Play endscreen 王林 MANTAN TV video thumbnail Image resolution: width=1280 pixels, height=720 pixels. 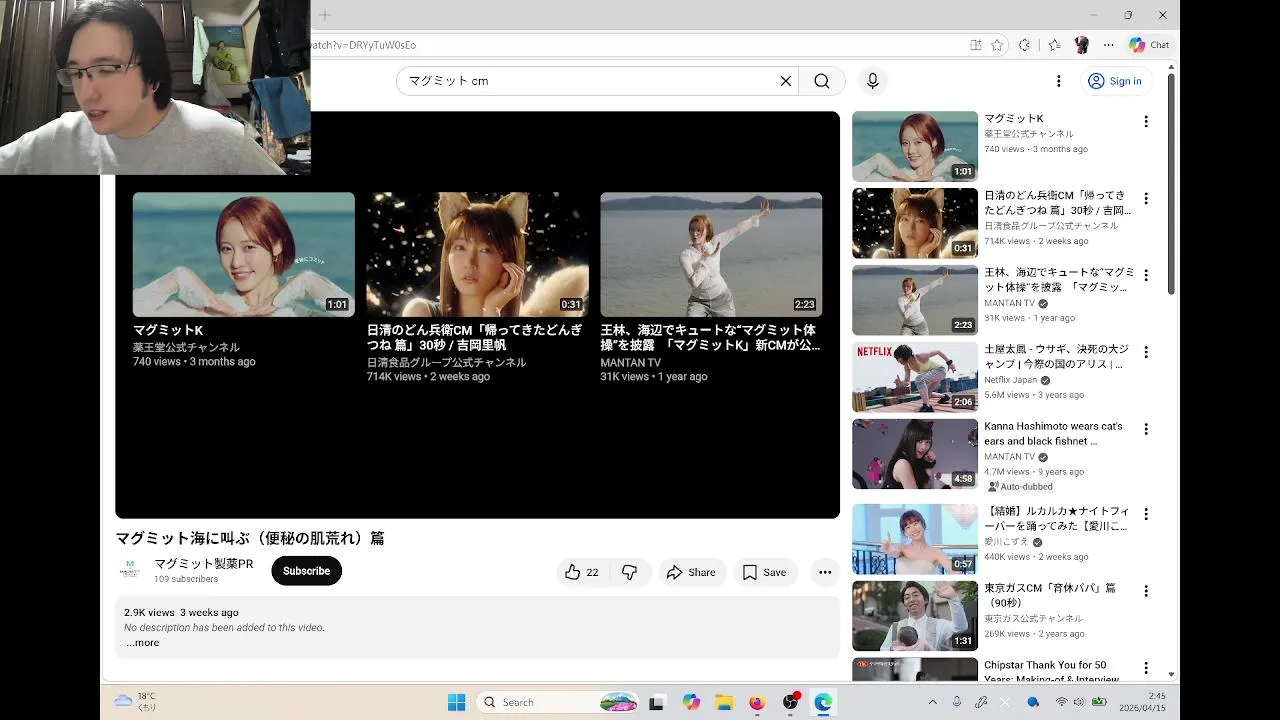[x=711, y=254]
